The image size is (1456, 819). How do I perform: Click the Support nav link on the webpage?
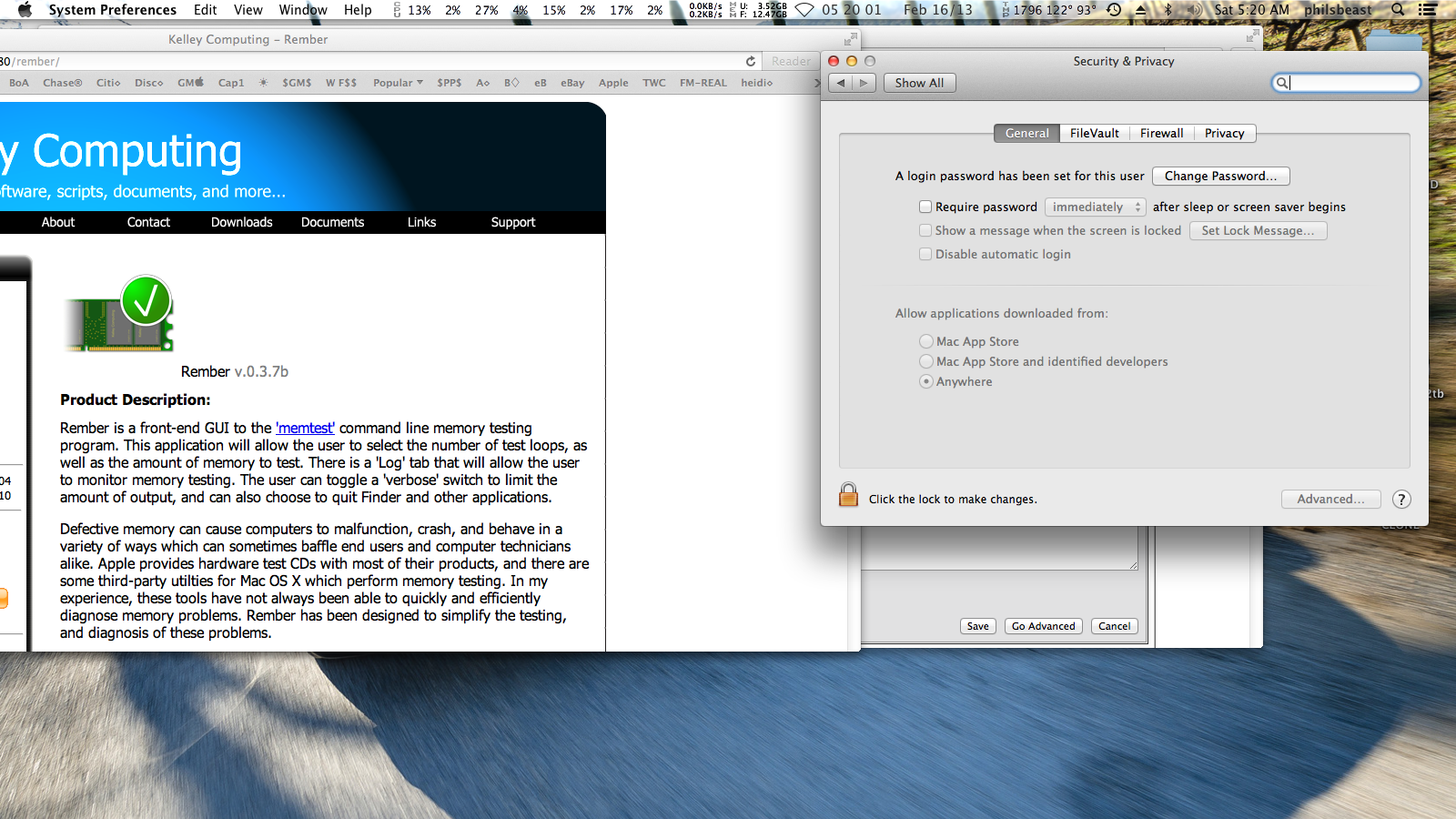513,222
